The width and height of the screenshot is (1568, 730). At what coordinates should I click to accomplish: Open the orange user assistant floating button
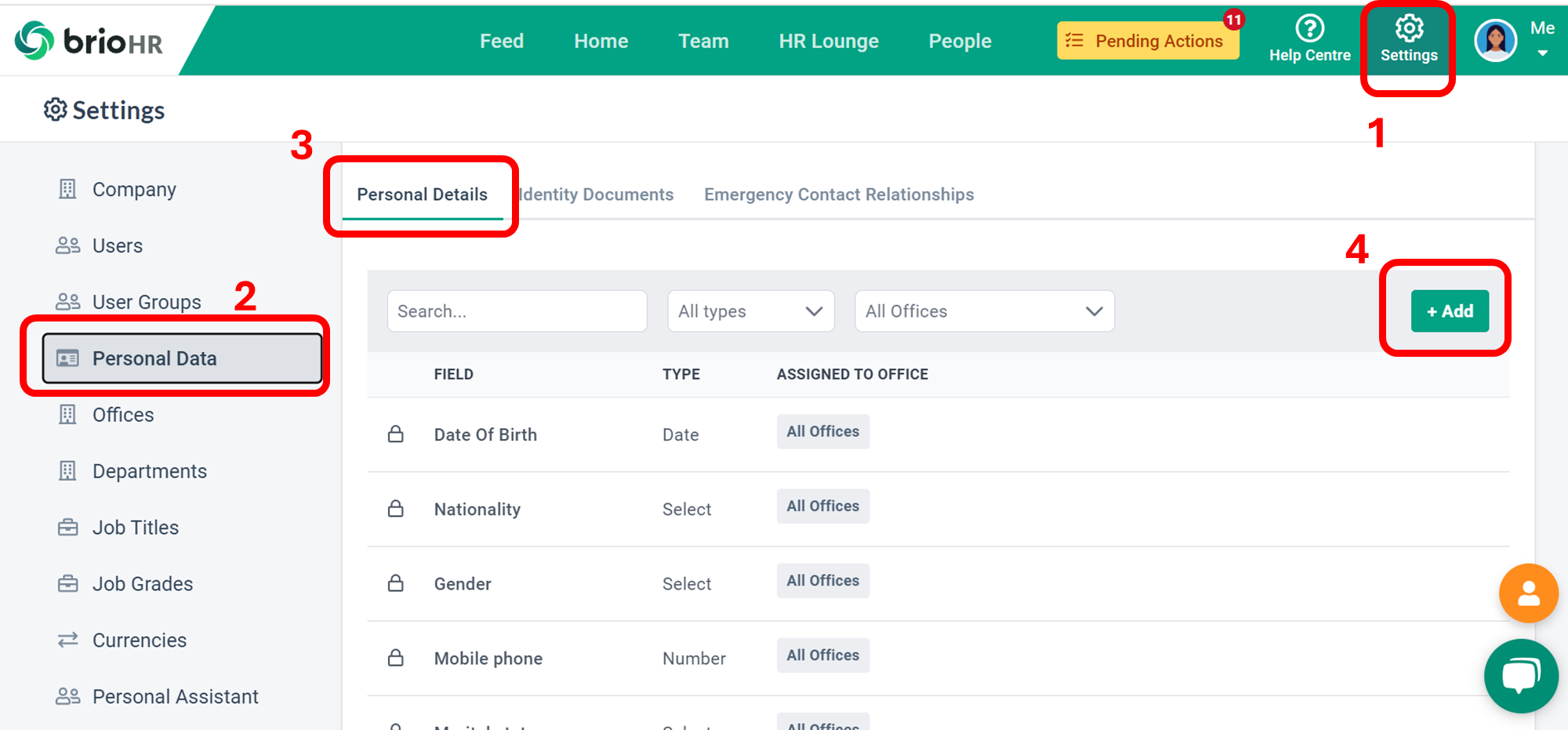[1528, 593]
